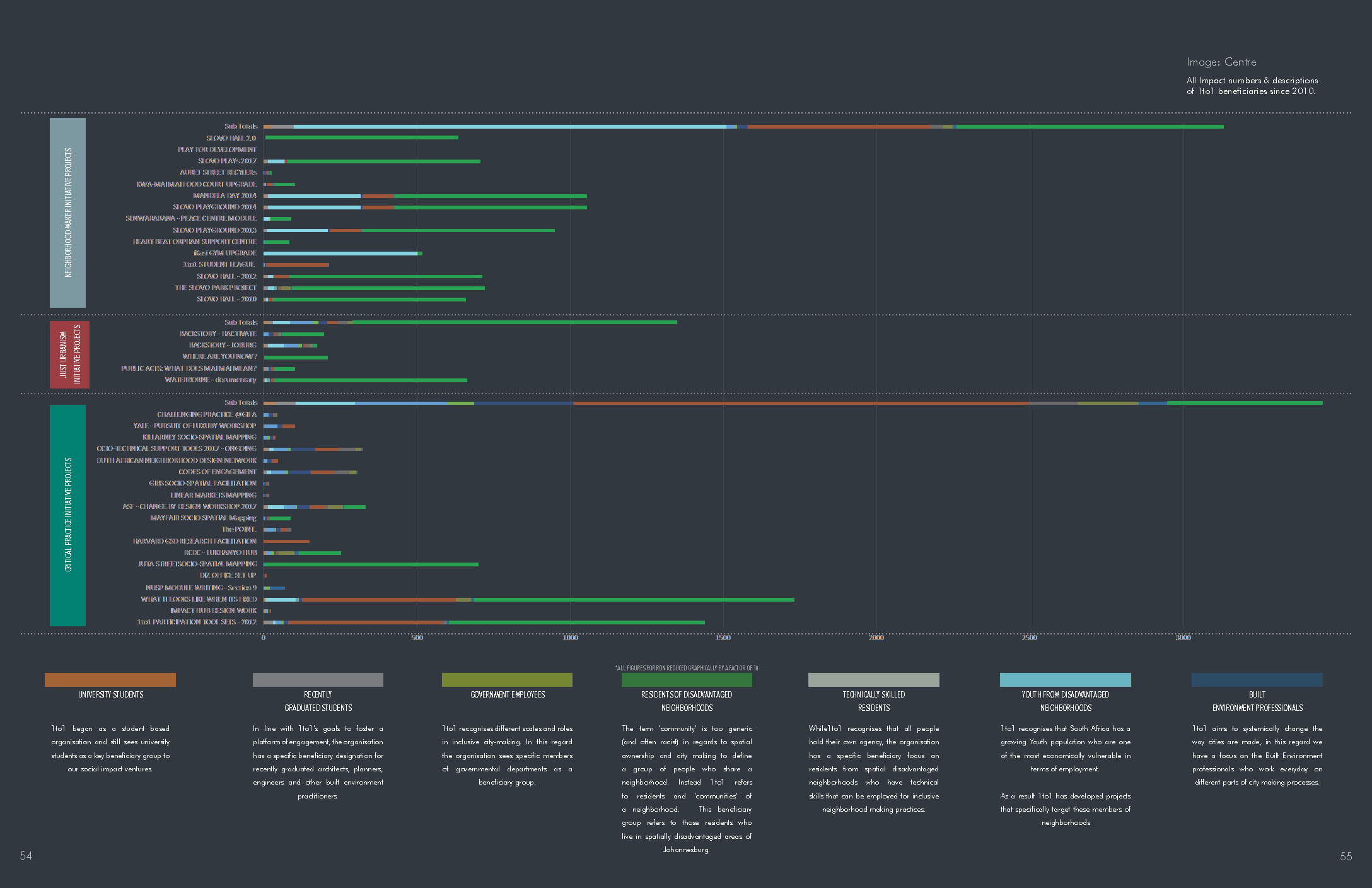Click the HARVARD GSD RESEARCH FACILITATION label
The height and width of the screenshot is (888, 1372).
194,541
